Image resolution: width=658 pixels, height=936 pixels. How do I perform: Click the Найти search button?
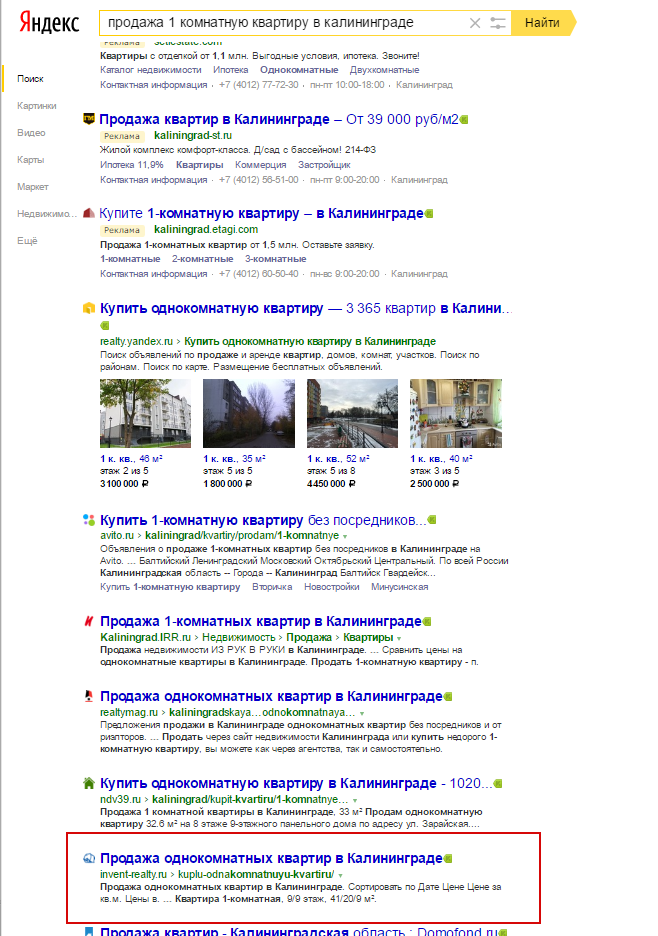542,23
